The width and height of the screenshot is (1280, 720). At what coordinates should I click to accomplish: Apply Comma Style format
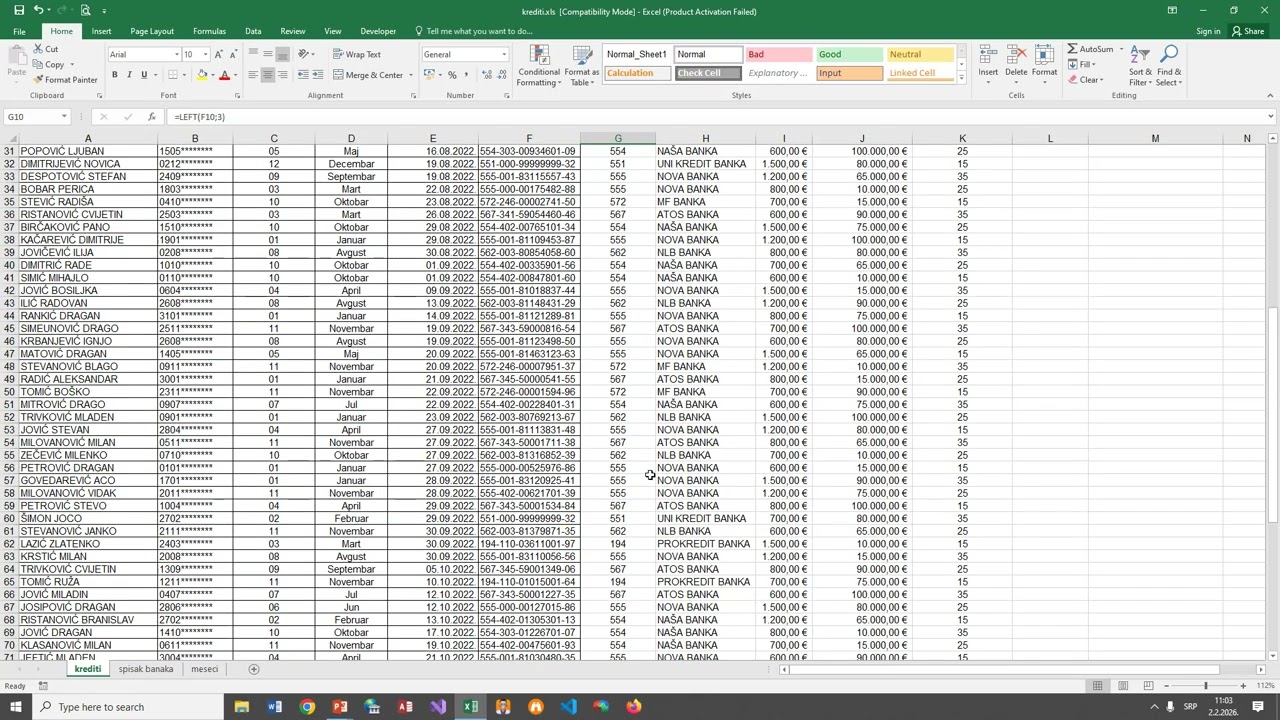pos(467,75)
